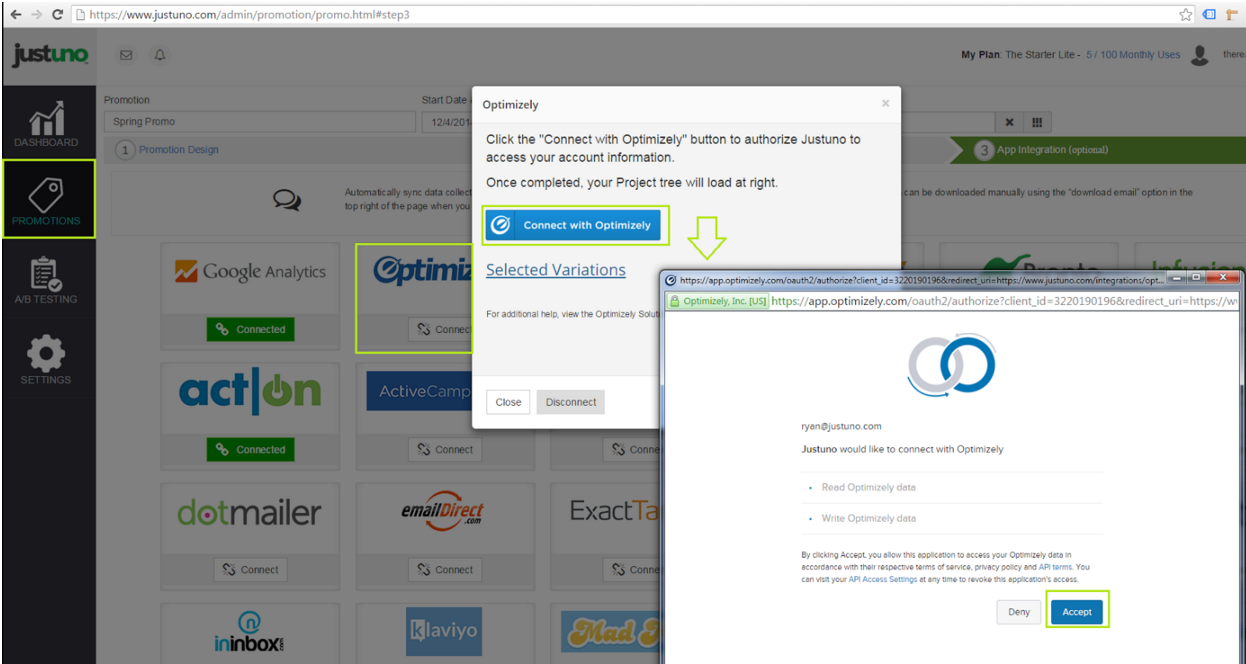This screenshot has height=664, width=1246.
Task: Open the Selected Variations link
Action: coord(556,269)
